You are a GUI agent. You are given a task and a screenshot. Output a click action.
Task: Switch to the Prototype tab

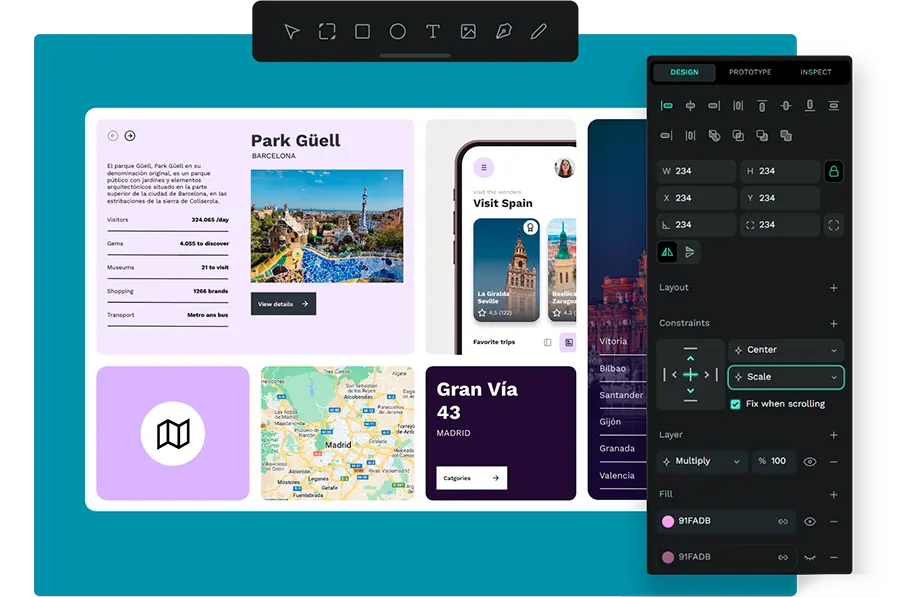pyautogui.click(x=750, y=72)
